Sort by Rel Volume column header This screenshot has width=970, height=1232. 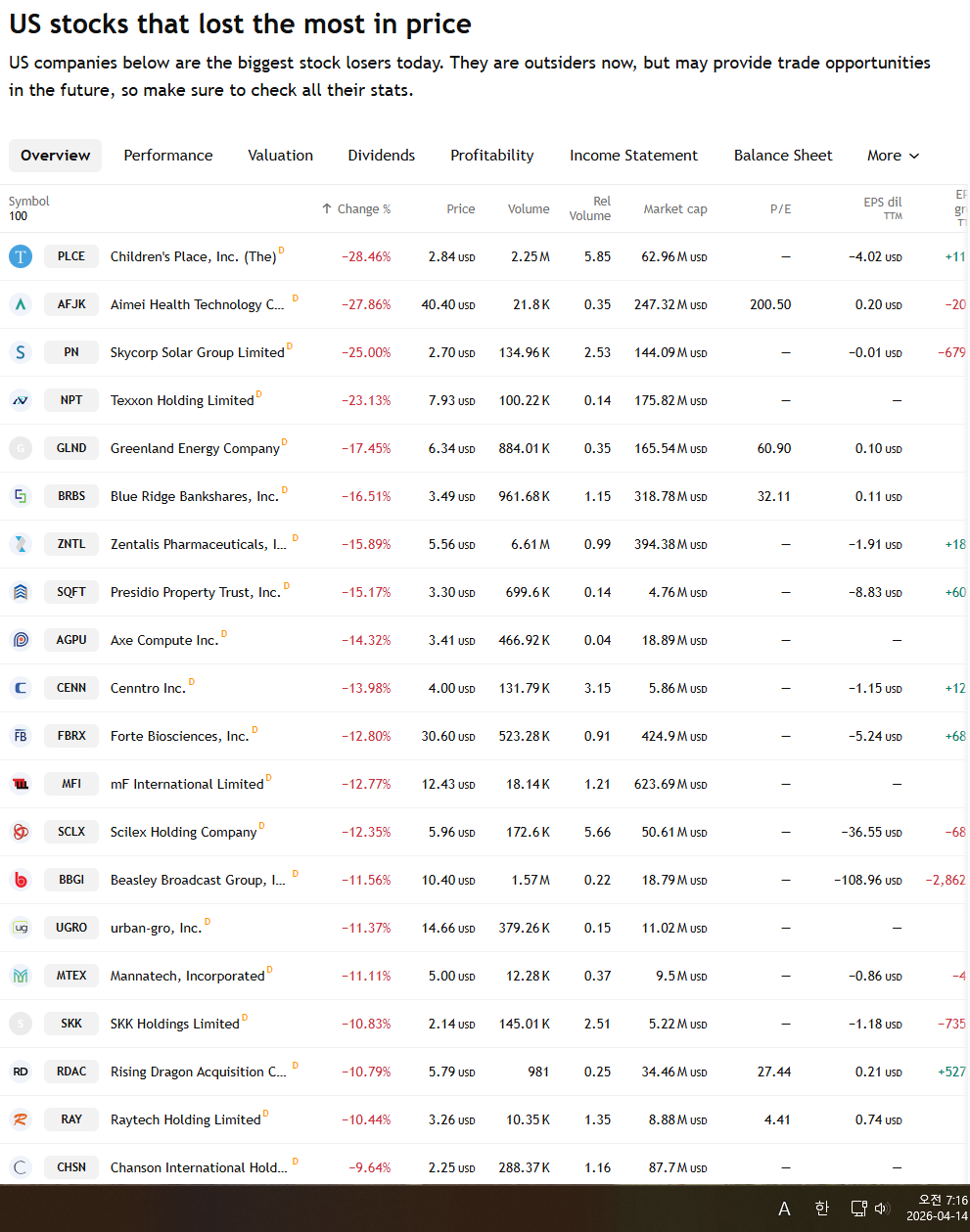(590, 208)
